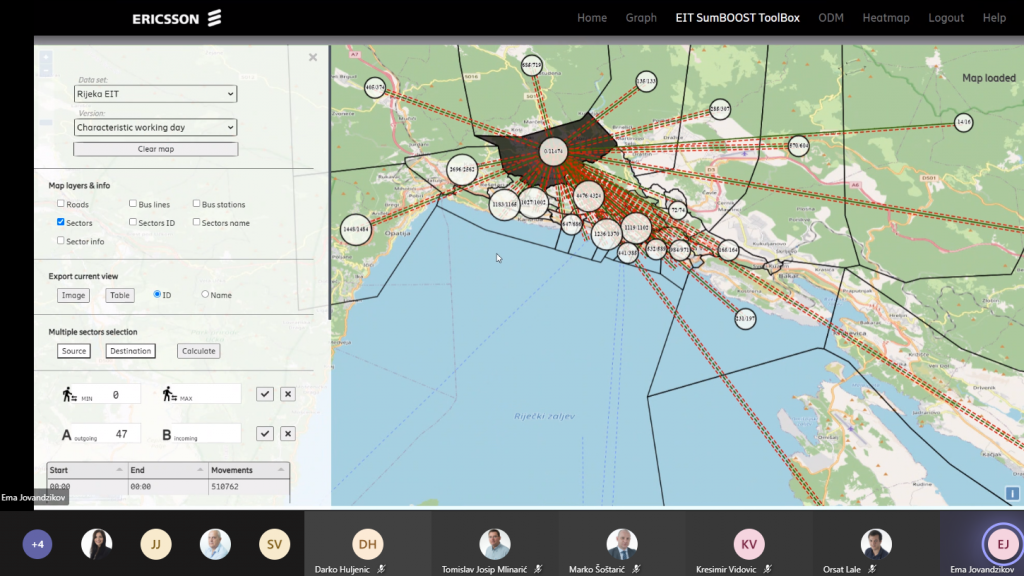
Task: Enable the Sector info checkbox
Action: click(61, 240)
